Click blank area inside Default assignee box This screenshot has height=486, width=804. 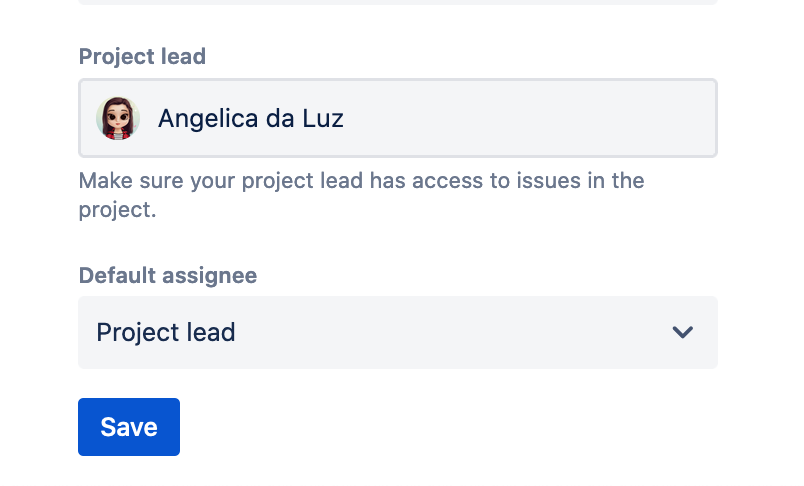click(450, 332)
